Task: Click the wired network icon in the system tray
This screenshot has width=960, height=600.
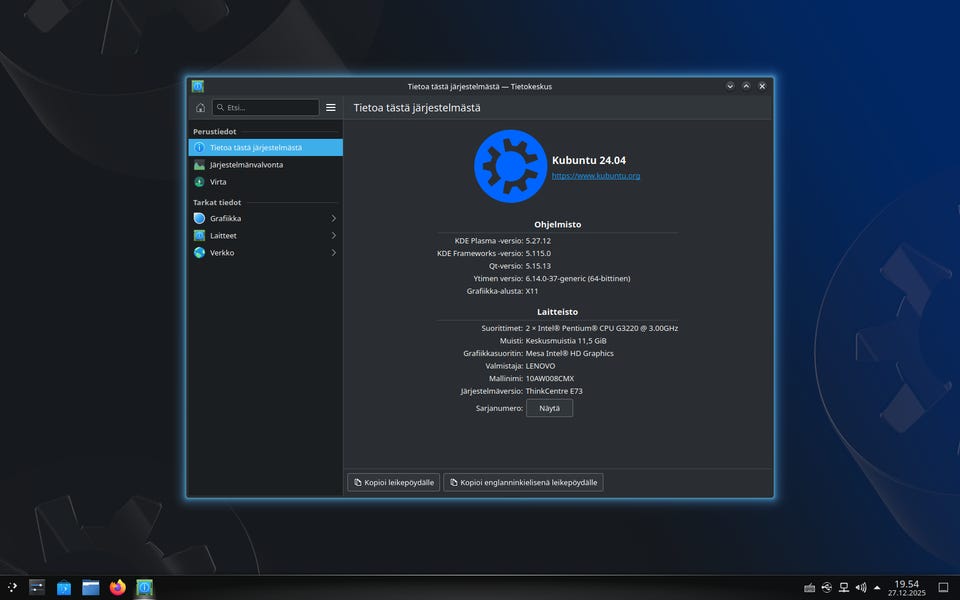Action: pos(844,587)
